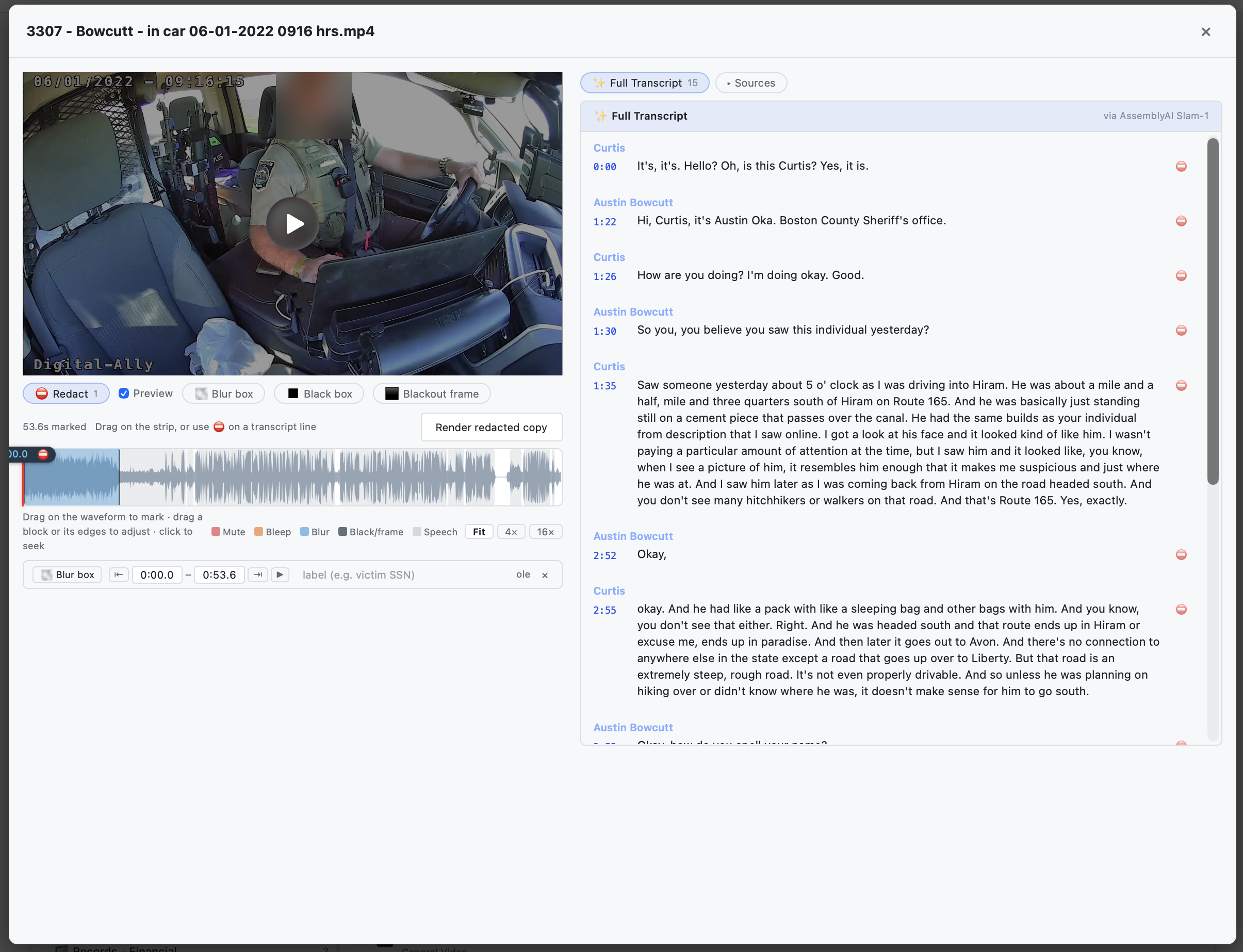Image resolution: width=1243 pixels, height=952 pixels.
Task: Jump to timestamp 0:00
Action: pos(605,167)
